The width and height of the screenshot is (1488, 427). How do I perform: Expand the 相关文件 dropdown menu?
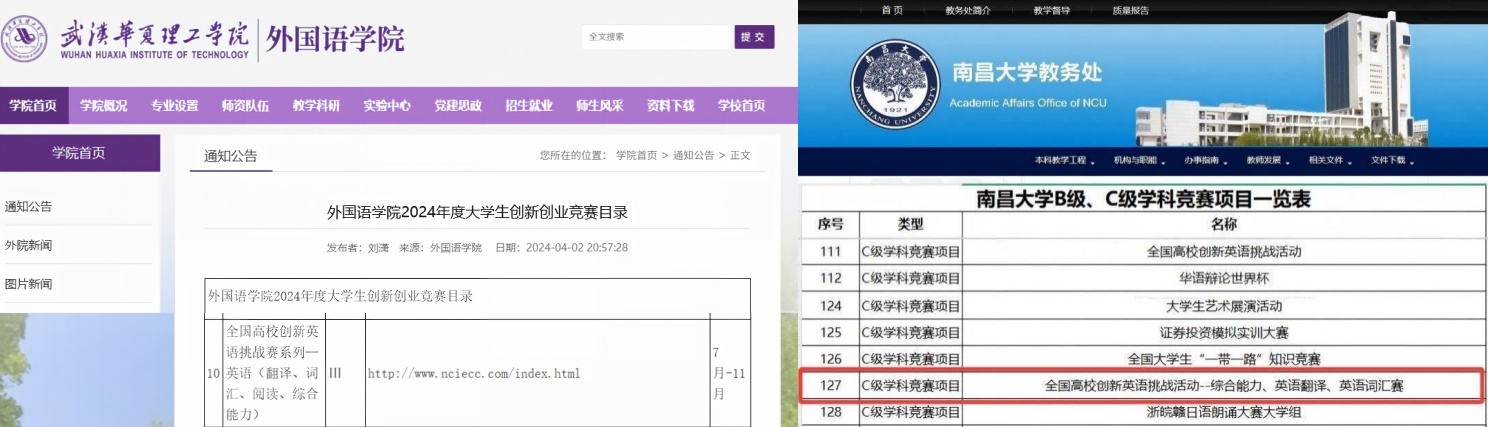click(x=1330, y=160)
